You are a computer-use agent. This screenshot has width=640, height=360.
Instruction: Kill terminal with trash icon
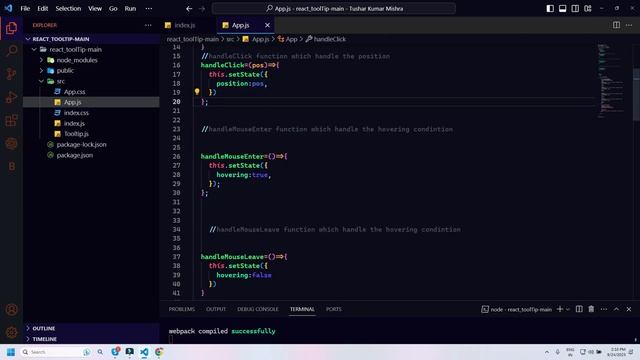click(591, 309)
